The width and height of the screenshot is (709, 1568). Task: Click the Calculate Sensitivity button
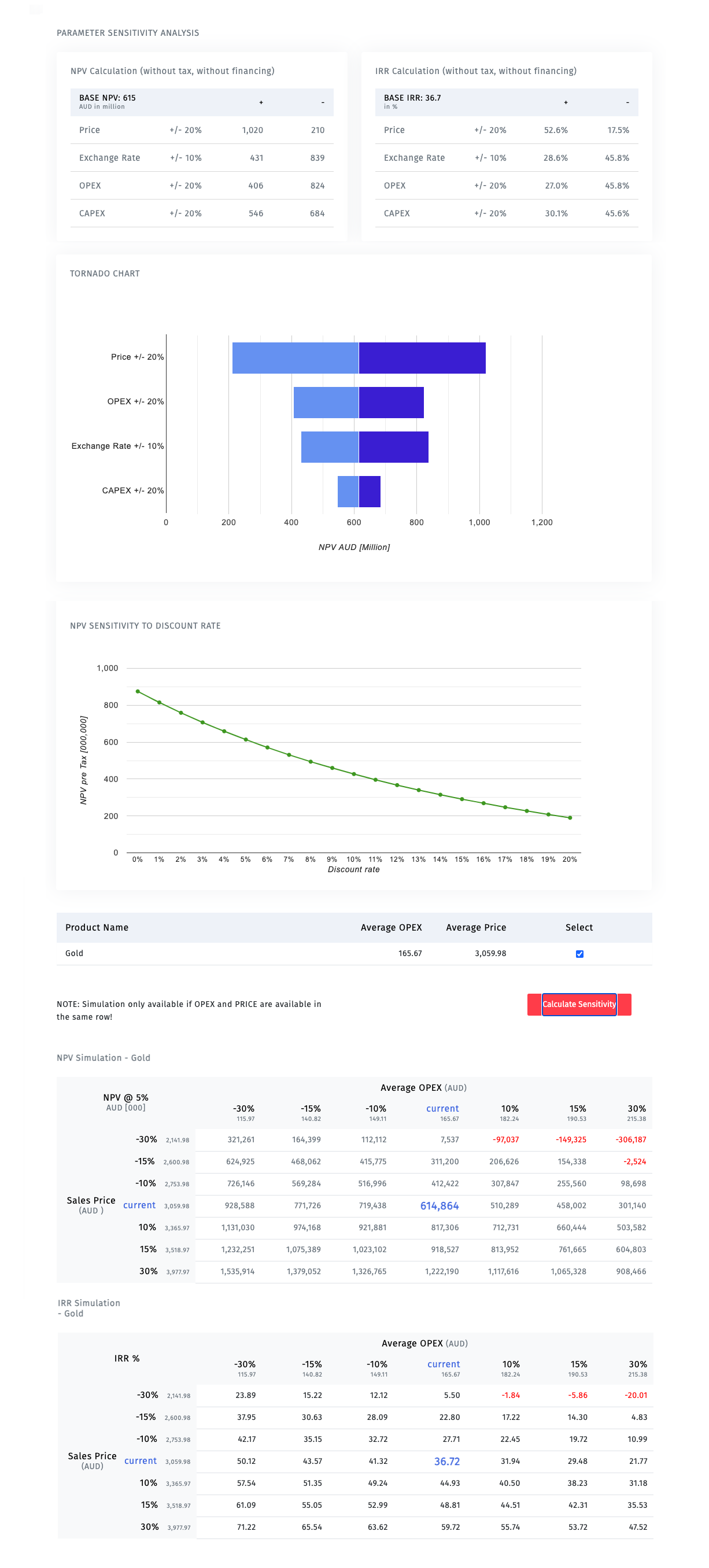(x=579, y=1003)
